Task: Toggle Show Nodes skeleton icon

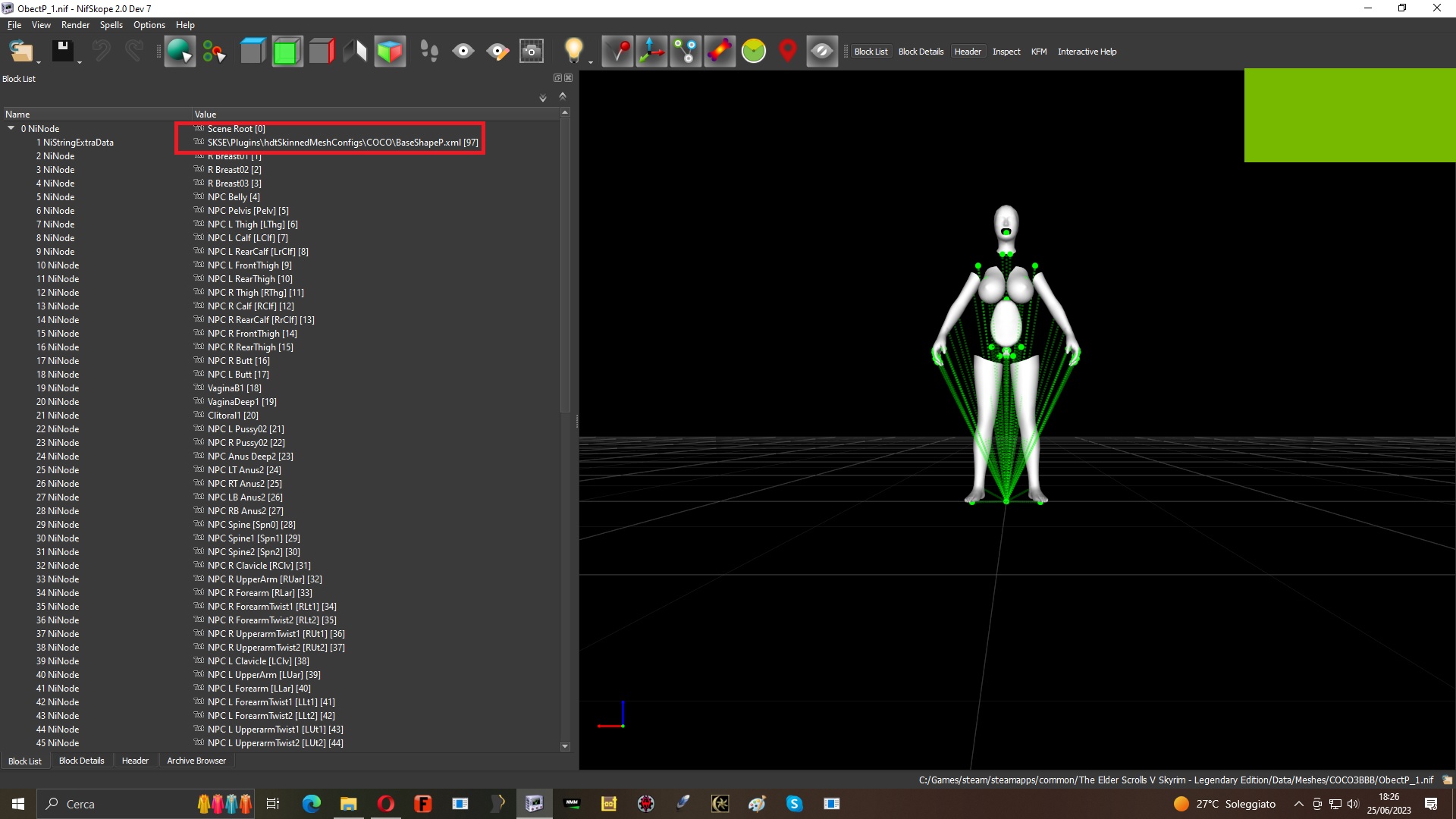Action: click(x=686, y=52)
